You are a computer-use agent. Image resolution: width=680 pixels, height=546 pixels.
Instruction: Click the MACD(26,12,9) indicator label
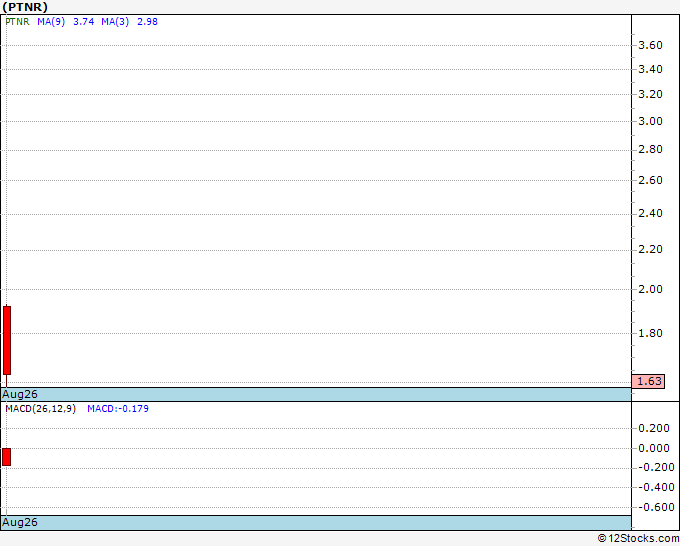pos(40,409)
